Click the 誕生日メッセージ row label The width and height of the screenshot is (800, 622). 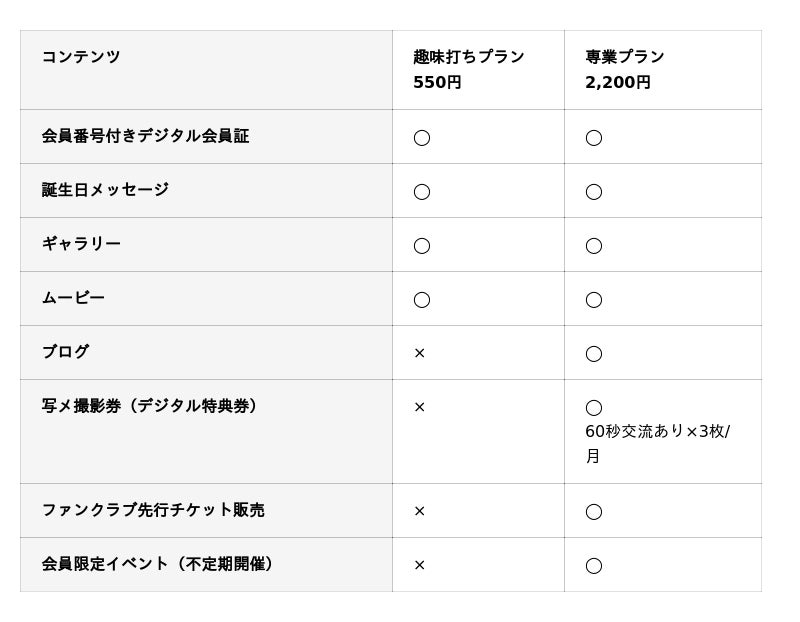tap(105, 190)
